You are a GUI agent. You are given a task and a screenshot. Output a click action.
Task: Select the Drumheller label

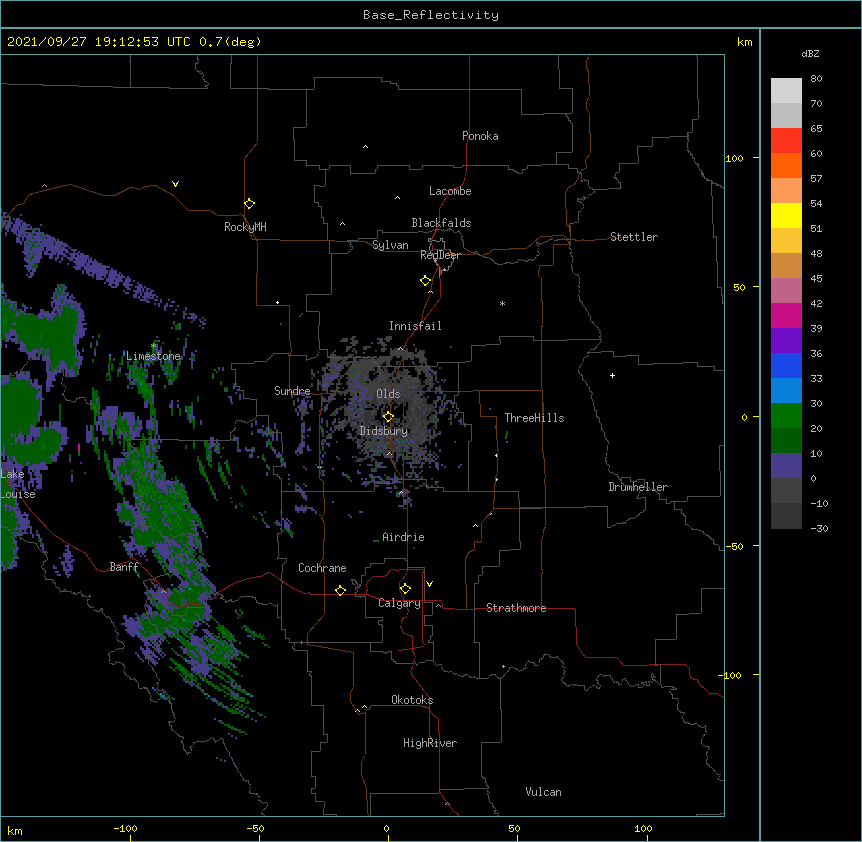(x=638, y=487)
